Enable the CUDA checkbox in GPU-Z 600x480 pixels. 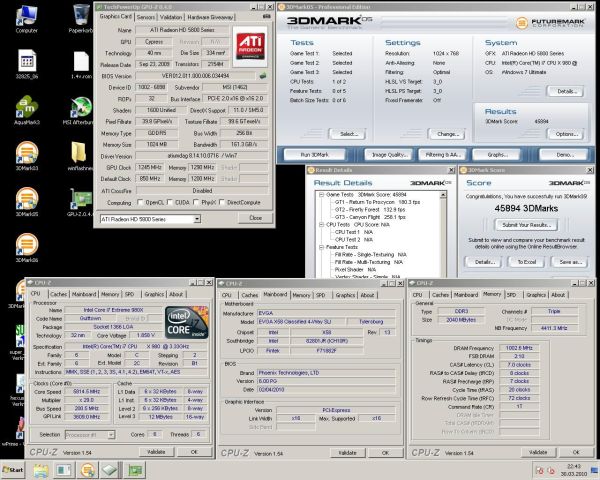170,202
